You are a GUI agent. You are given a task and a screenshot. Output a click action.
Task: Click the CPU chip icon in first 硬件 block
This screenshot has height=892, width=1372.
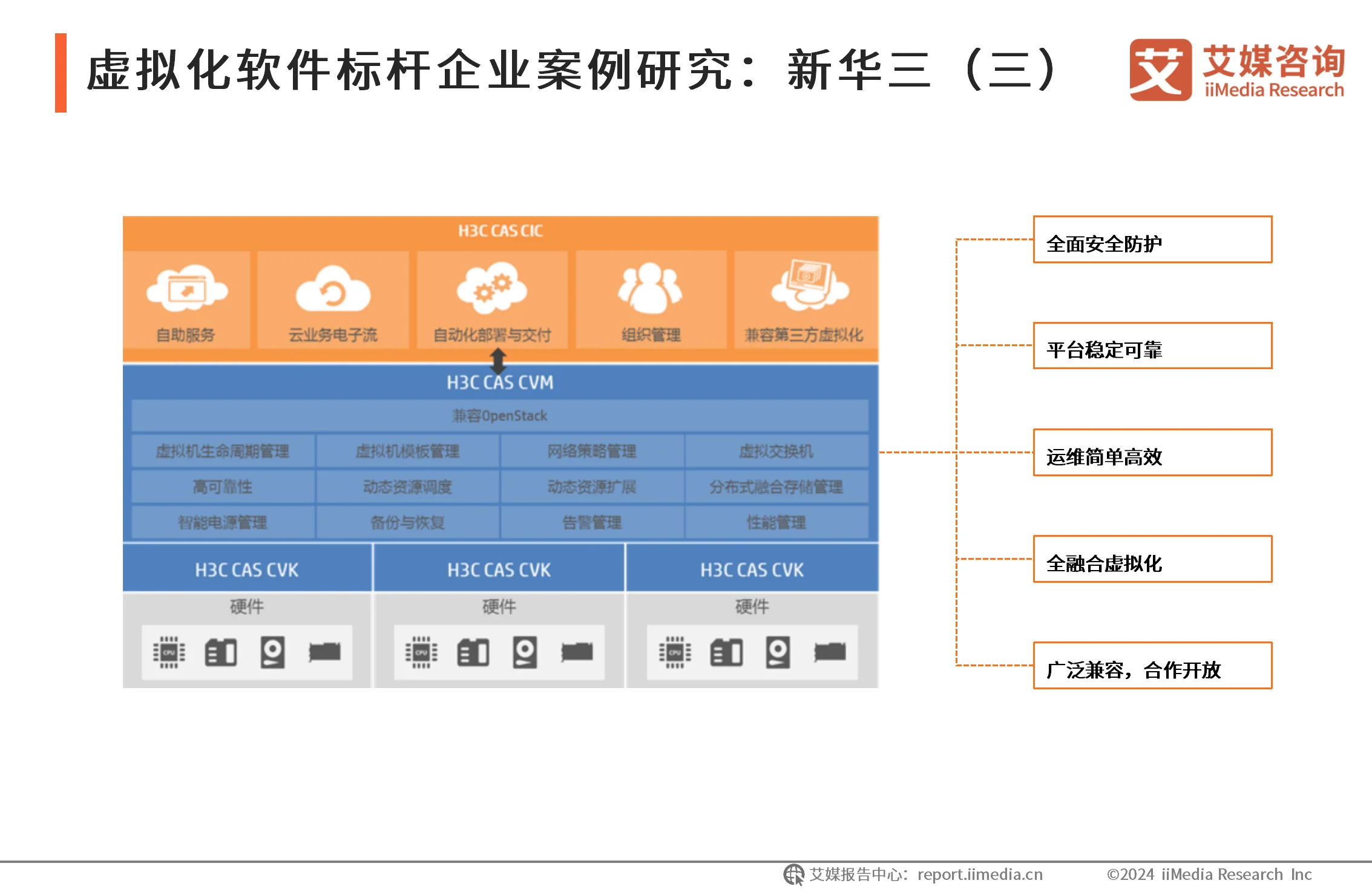pos(169,652)
